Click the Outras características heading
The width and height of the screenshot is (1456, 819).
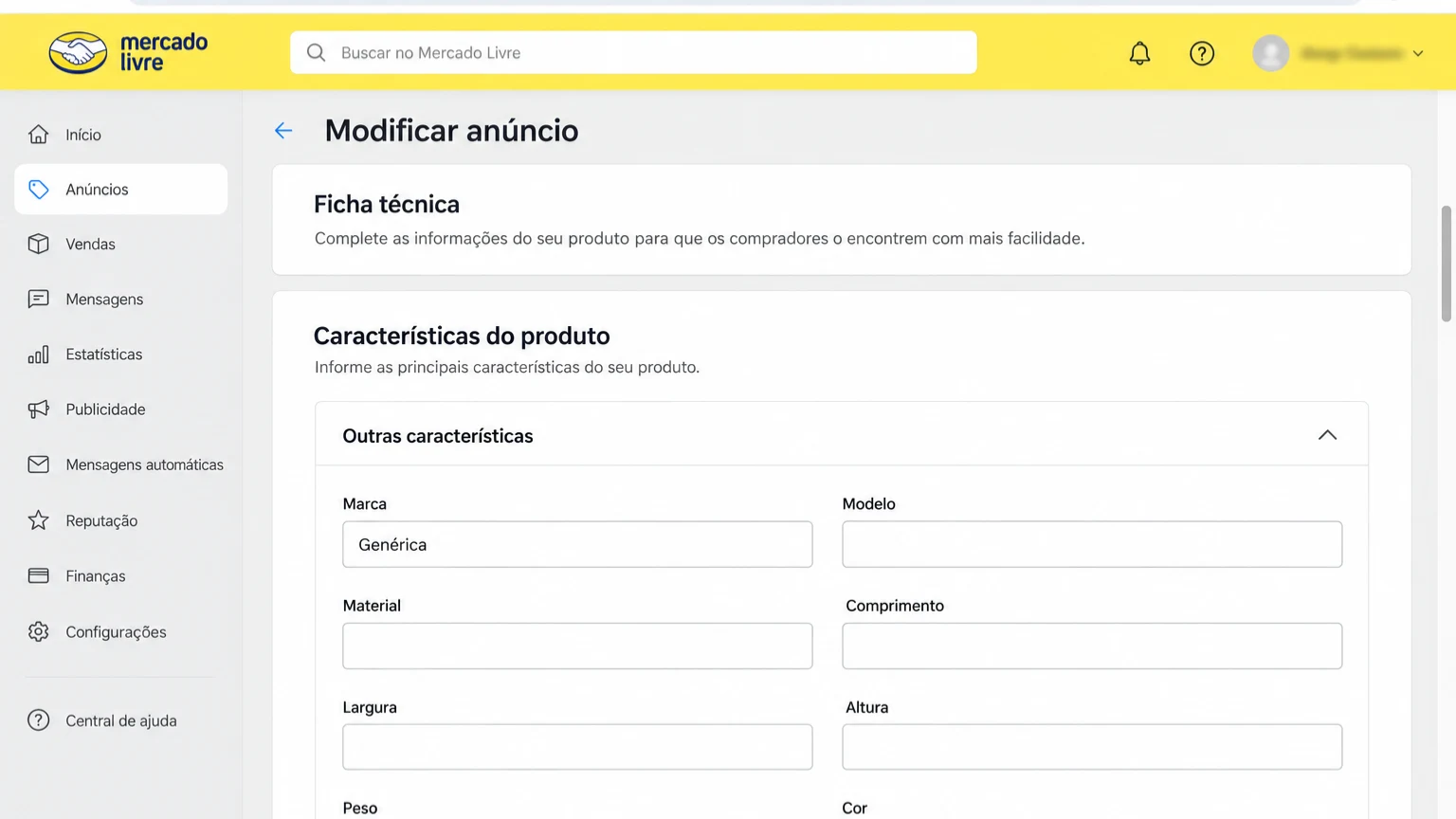438,436
